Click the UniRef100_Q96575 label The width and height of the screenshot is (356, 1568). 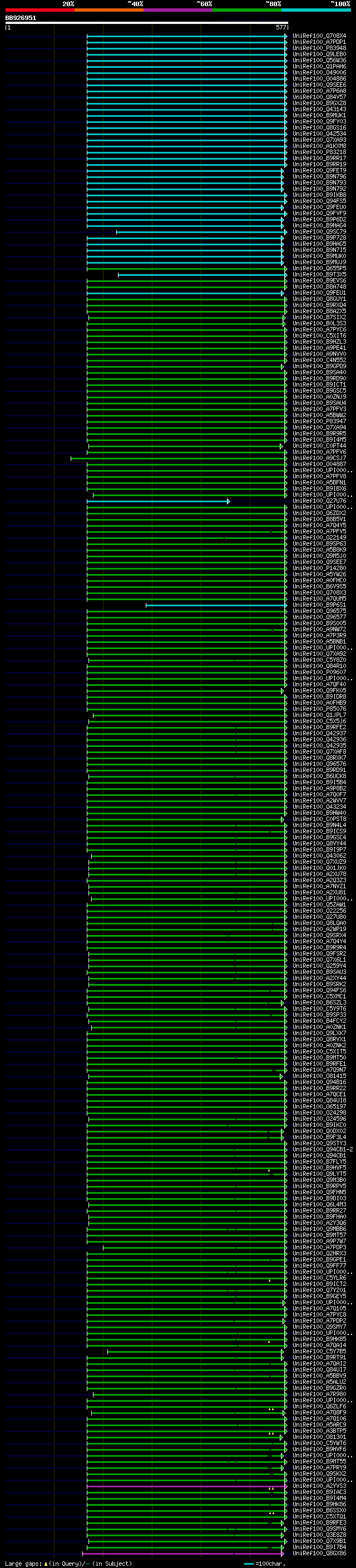(319, 611)
